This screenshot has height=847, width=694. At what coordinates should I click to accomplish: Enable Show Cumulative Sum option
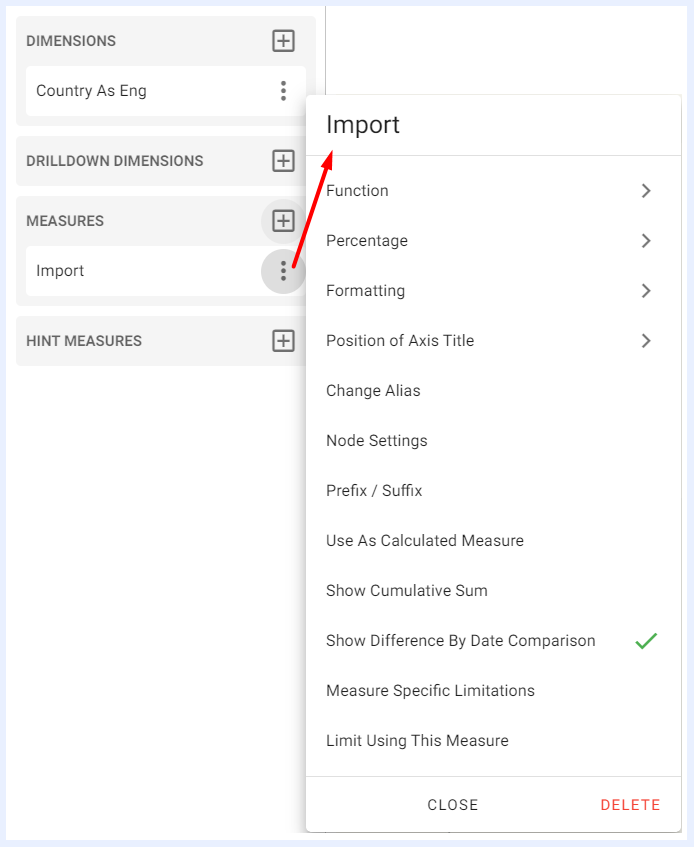(493, 590)
